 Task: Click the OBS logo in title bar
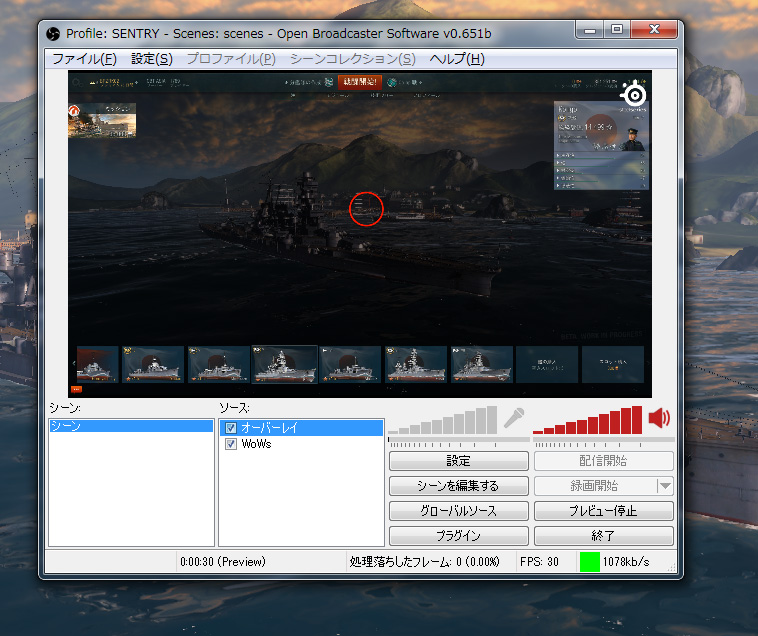(x=53, y=34)
